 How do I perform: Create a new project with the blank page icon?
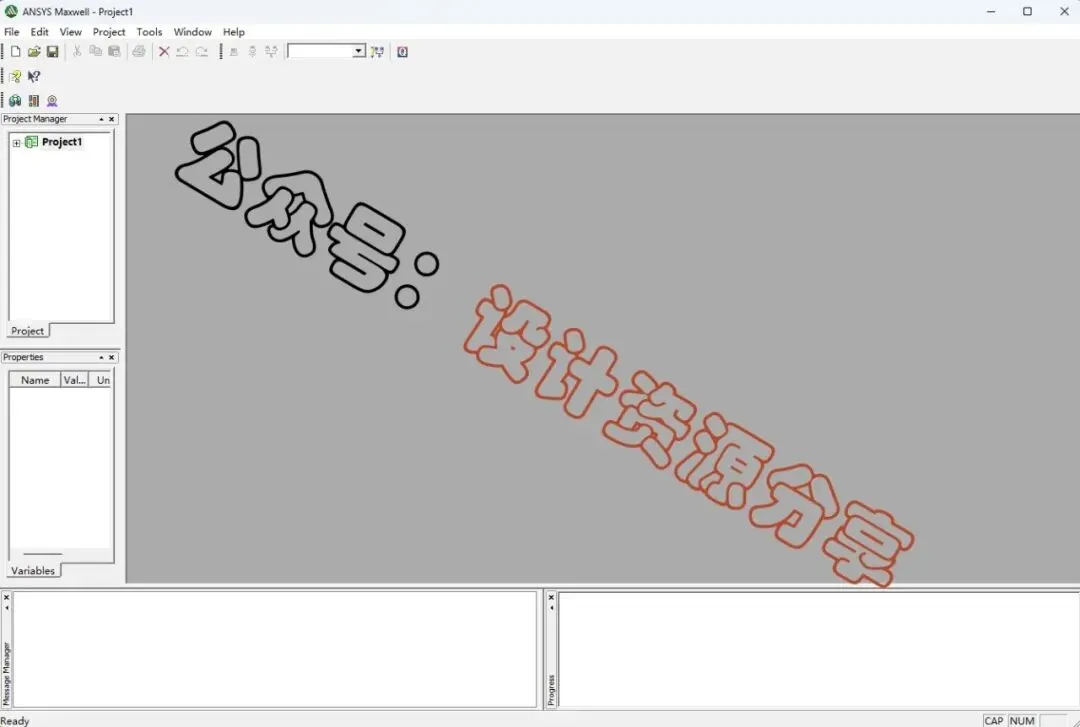pyautogui.click(x=15, y=52)
